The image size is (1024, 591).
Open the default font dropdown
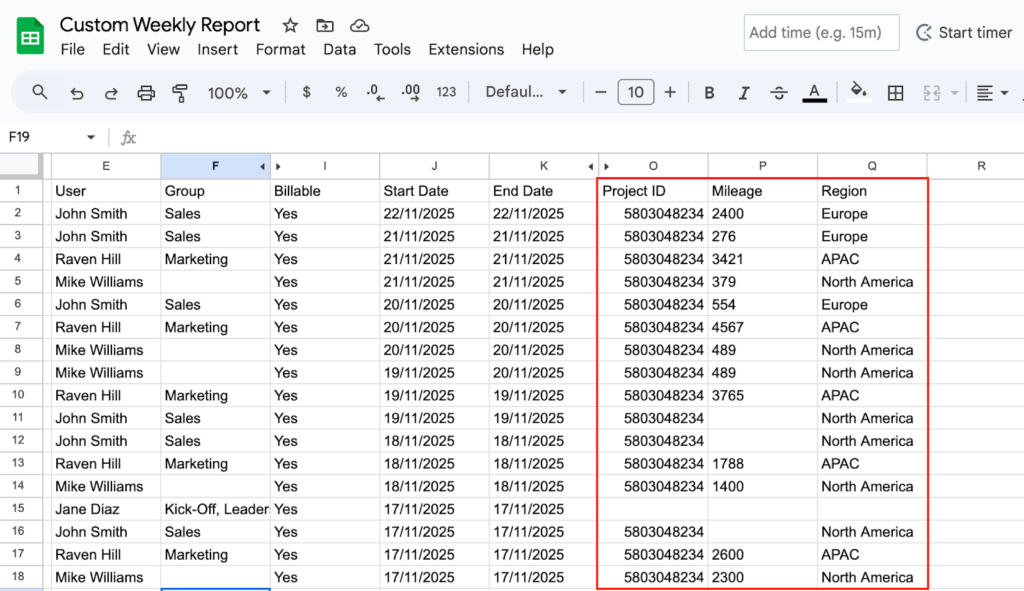(x=526, y=93)
